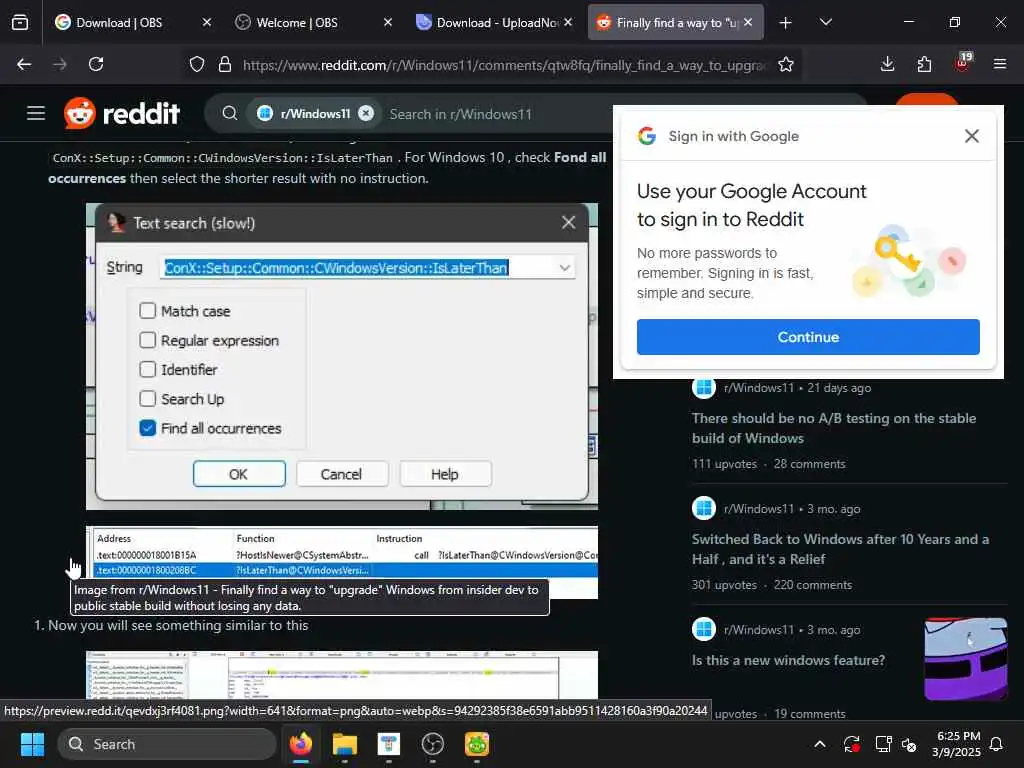Open tracking protection shield icon
Viewport: 1024px width, 768px height.
point(197,64)
